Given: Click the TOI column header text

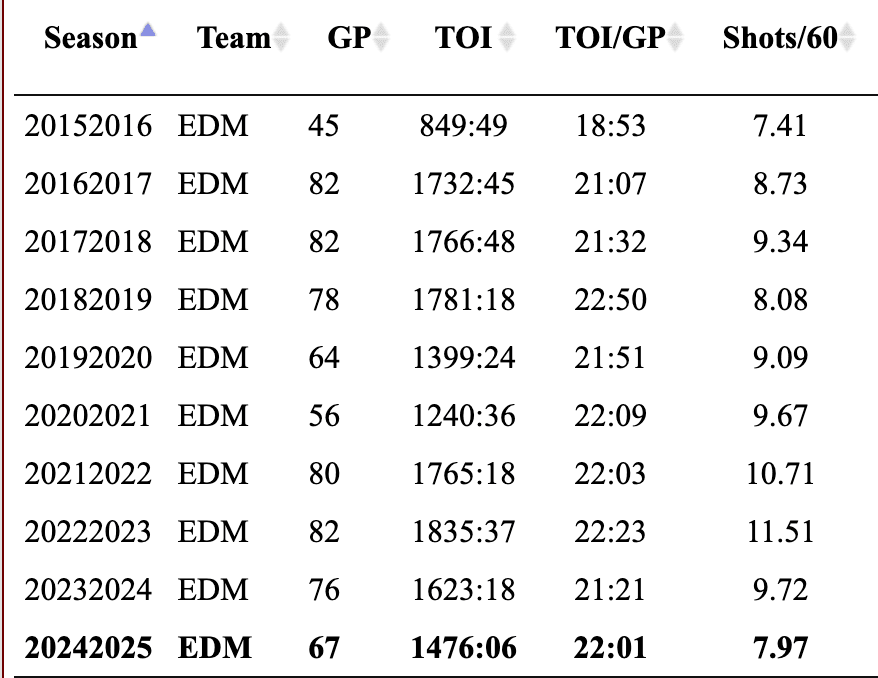Looking at the screenshot, I should pyautogui.click(x=463, y=39).
